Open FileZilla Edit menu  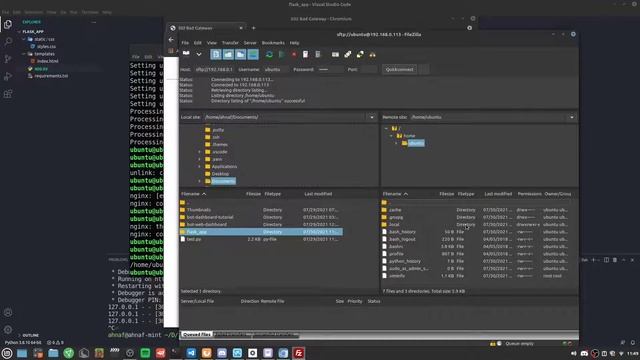coord(198,42)
